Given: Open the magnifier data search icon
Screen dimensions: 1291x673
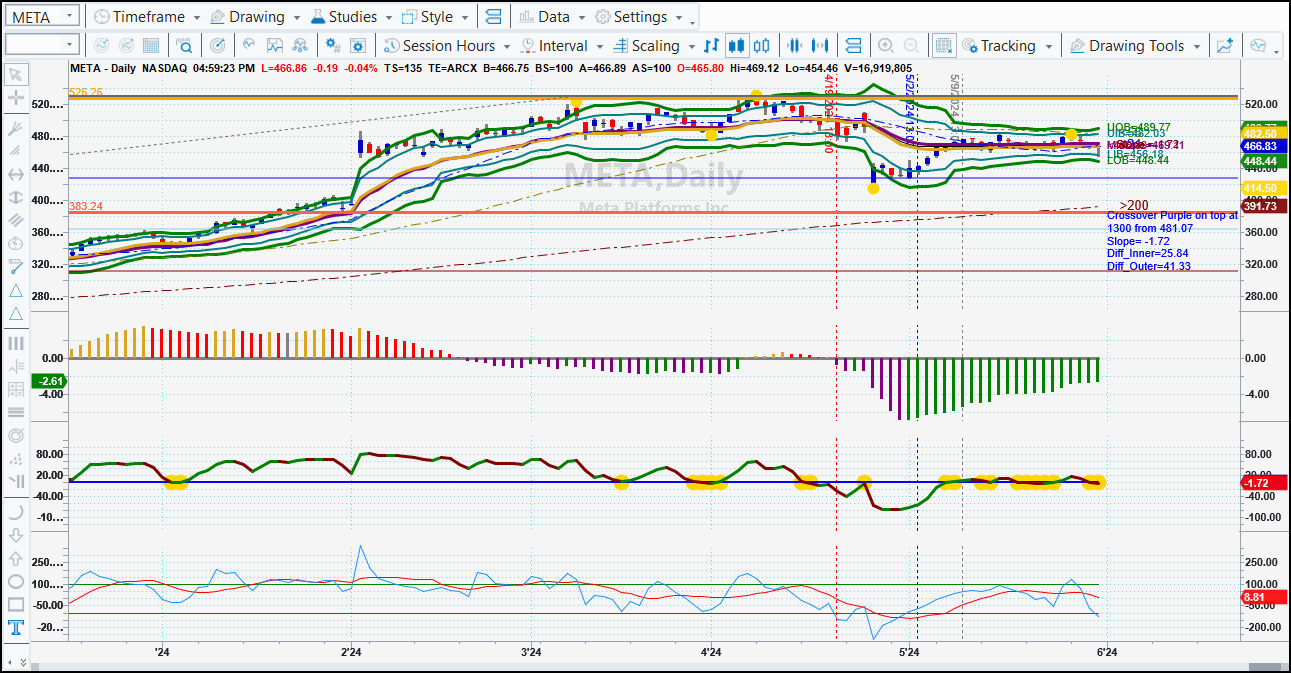Looking at the screenshot, I should tap(184, 45).
